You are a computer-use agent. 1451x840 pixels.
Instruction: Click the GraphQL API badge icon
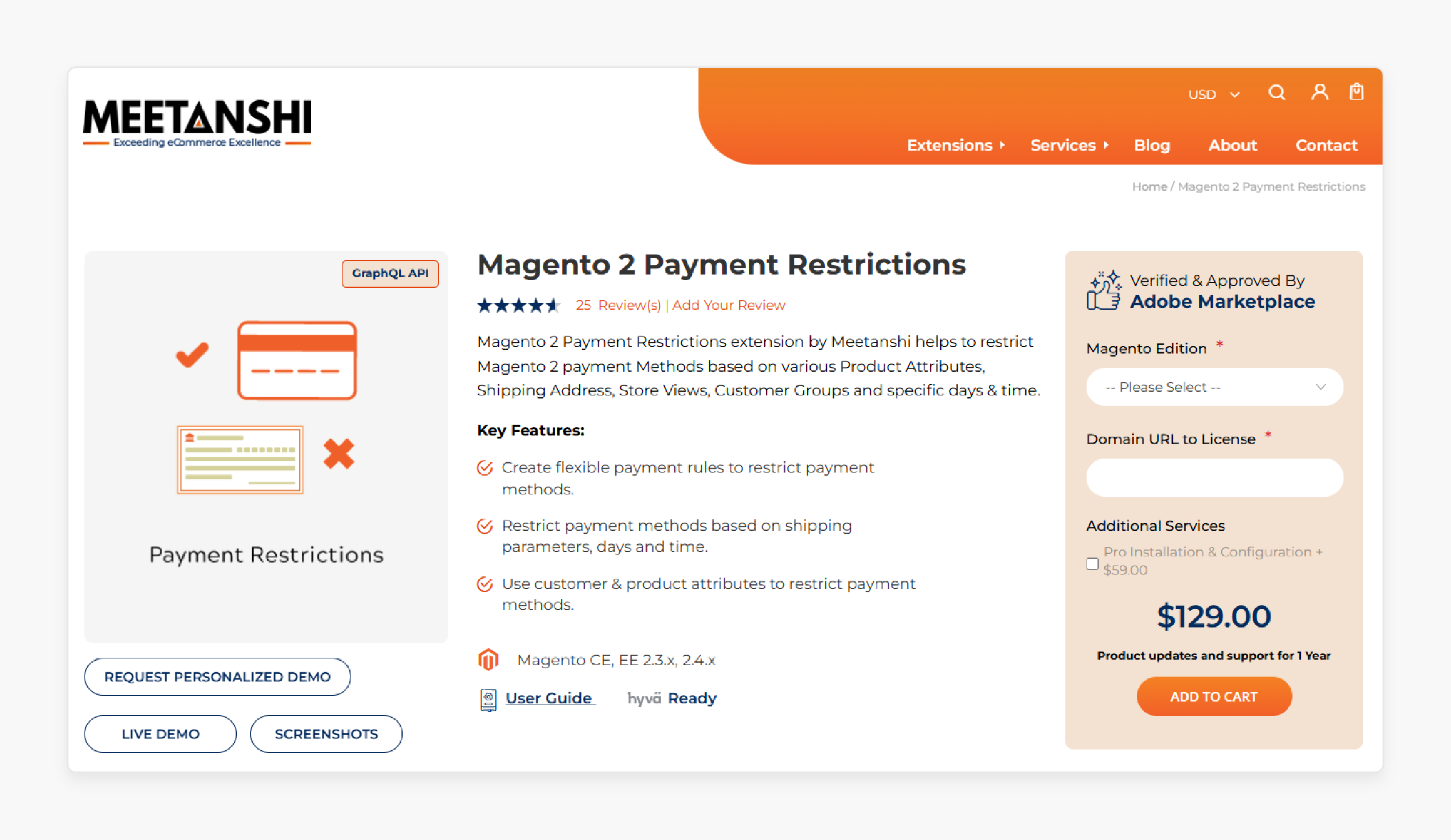tap(390, 274)
